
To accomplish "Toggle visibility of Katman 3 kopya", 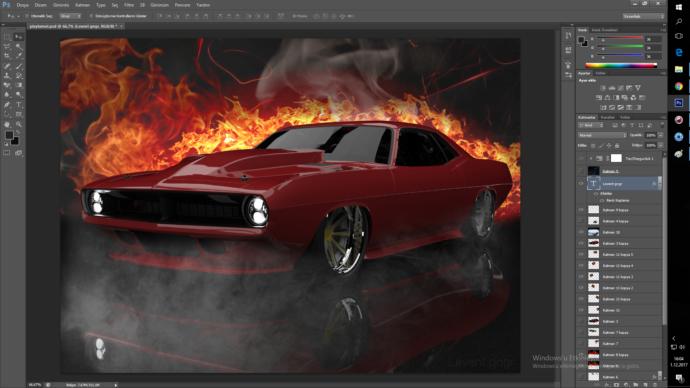I will coord(581,243).
